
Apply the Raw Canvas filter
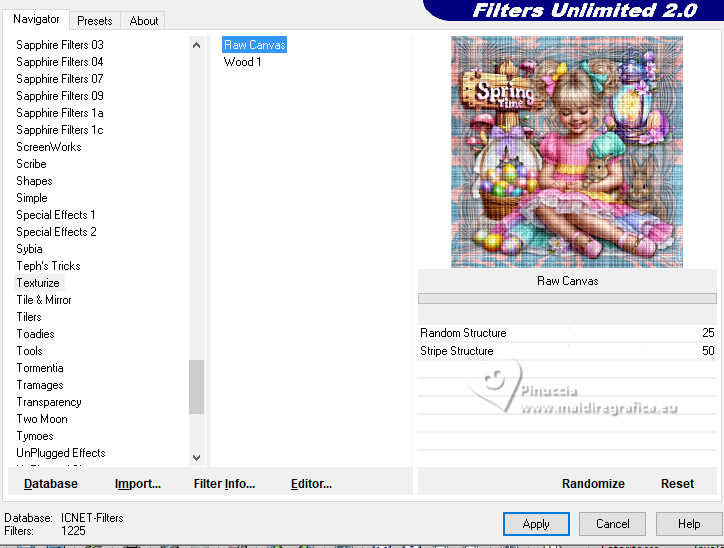point(536,524)
